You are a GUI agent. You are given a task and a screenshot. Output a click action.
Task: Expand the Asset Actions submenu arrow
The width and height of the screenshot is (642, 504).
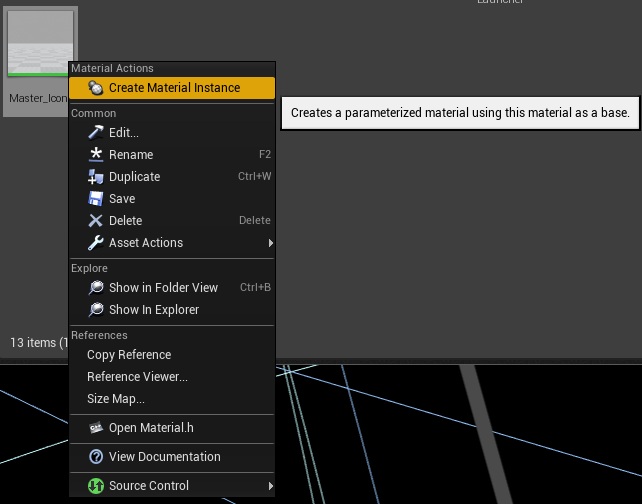(x=270, y=243)
